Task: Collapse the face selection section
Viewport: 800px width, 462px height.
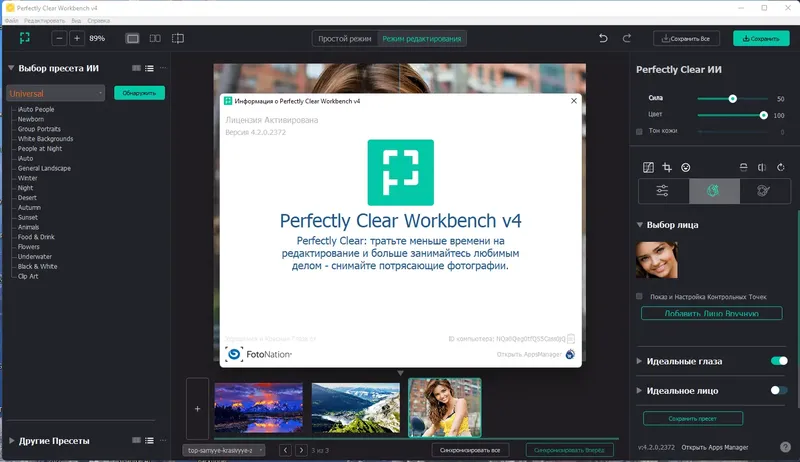Action: click(639, 224)
